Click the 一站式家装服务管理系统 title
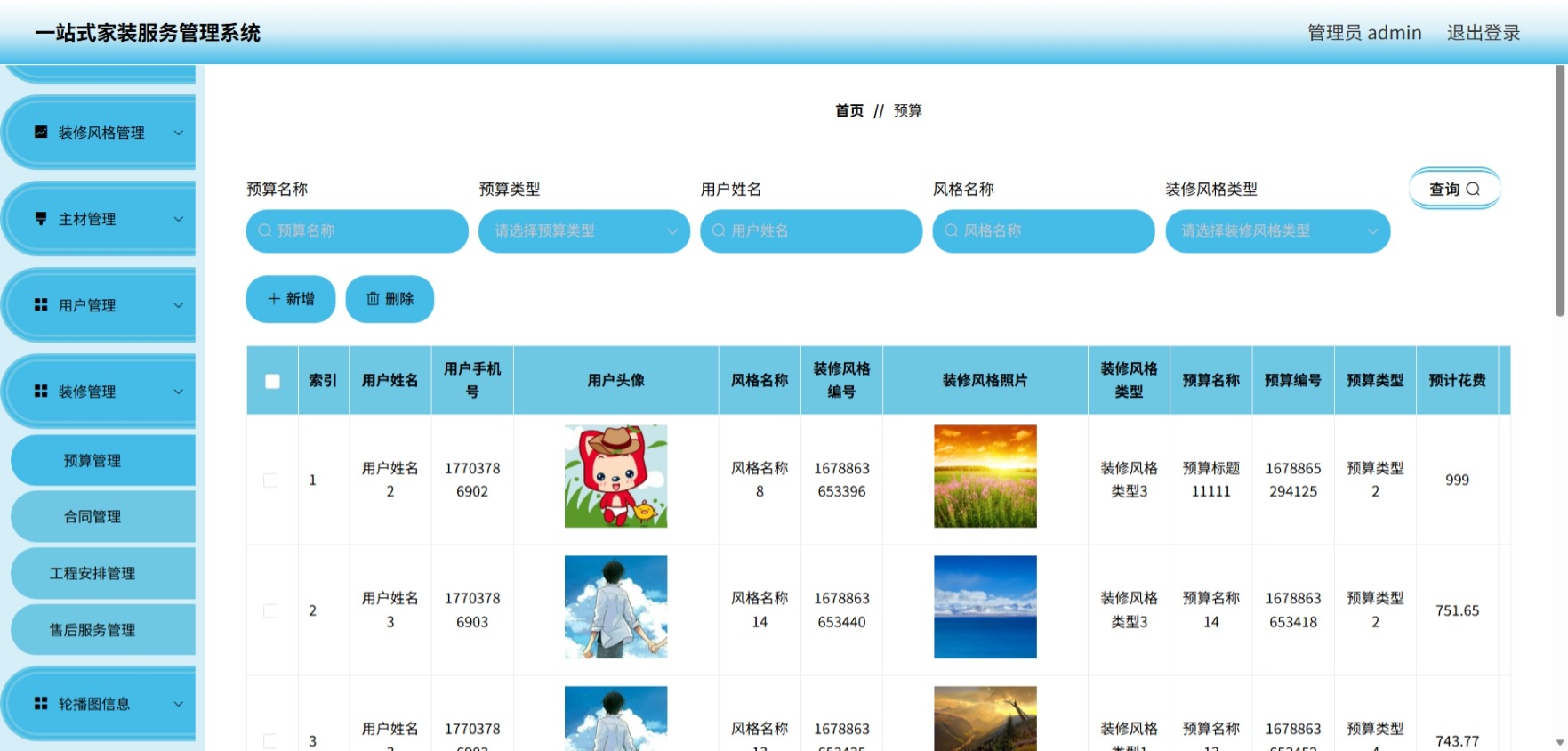 coord(148,33)
